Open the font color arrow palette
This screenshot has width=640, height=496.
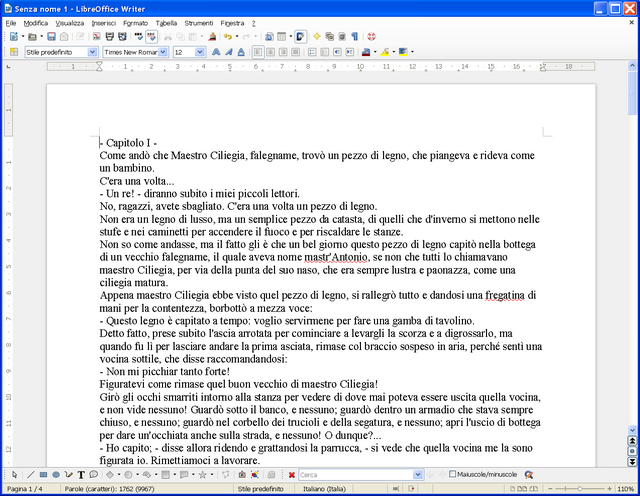[375, 52]
